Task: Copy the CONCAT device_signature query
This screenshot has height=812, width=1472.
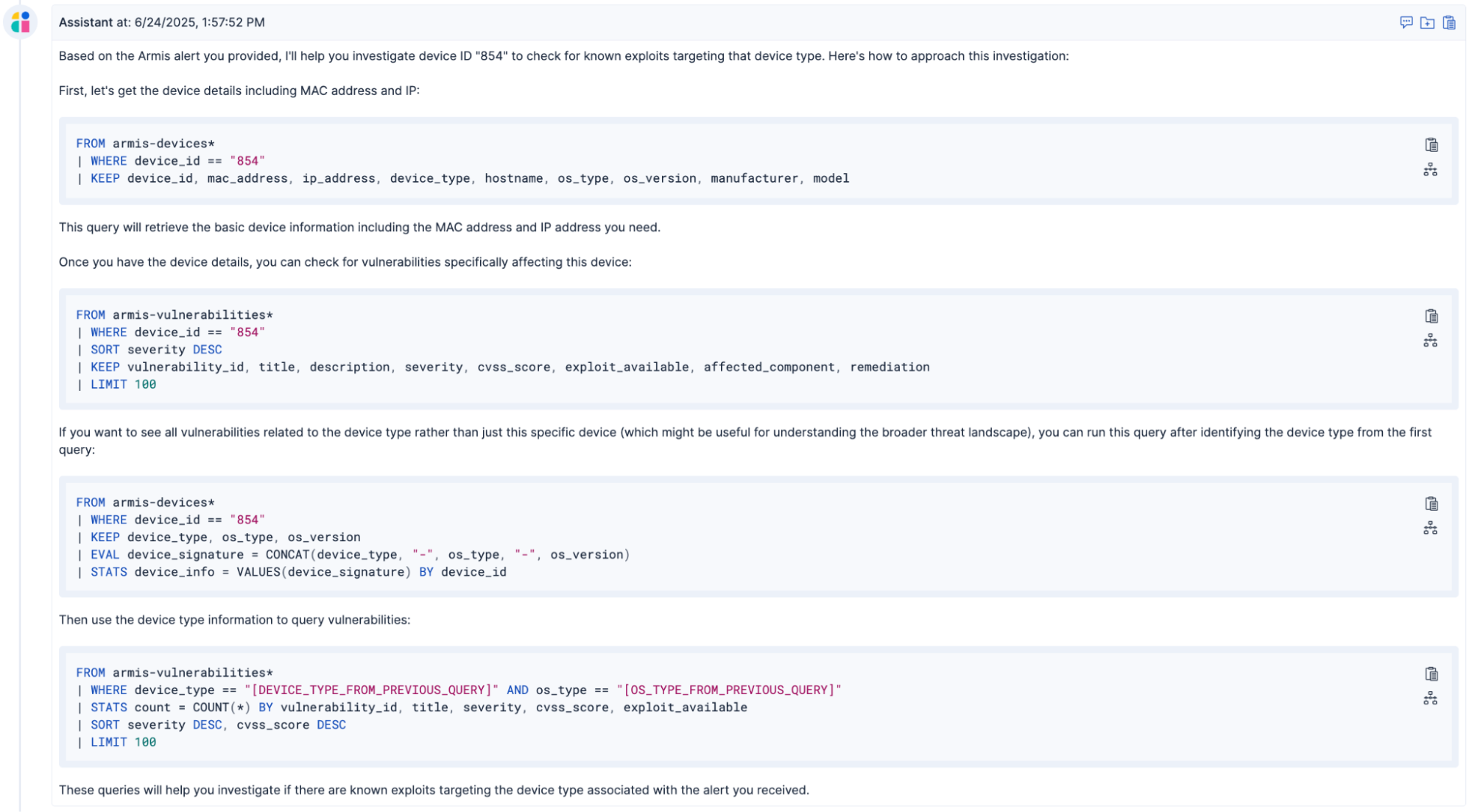Action: point(1431,504)
